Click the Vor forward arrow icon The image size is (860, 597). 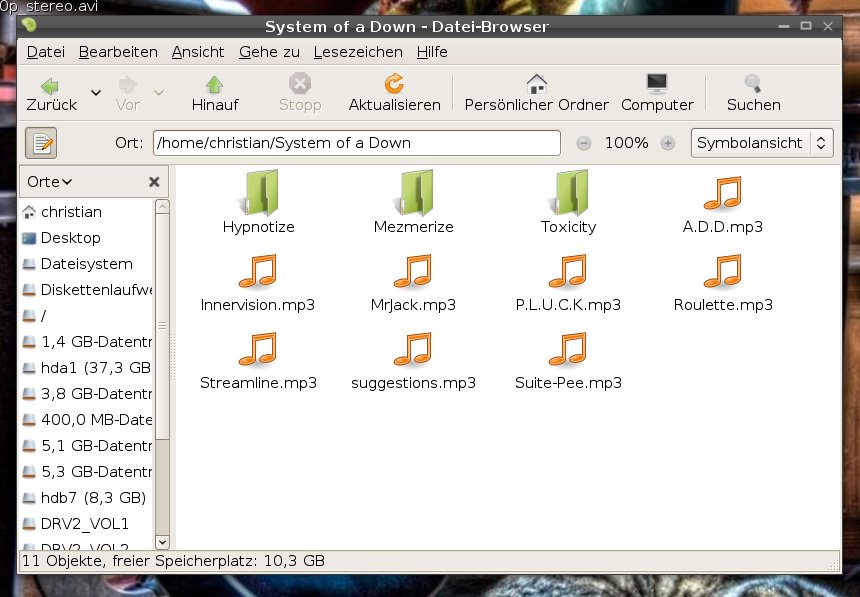tap(127, 85)
